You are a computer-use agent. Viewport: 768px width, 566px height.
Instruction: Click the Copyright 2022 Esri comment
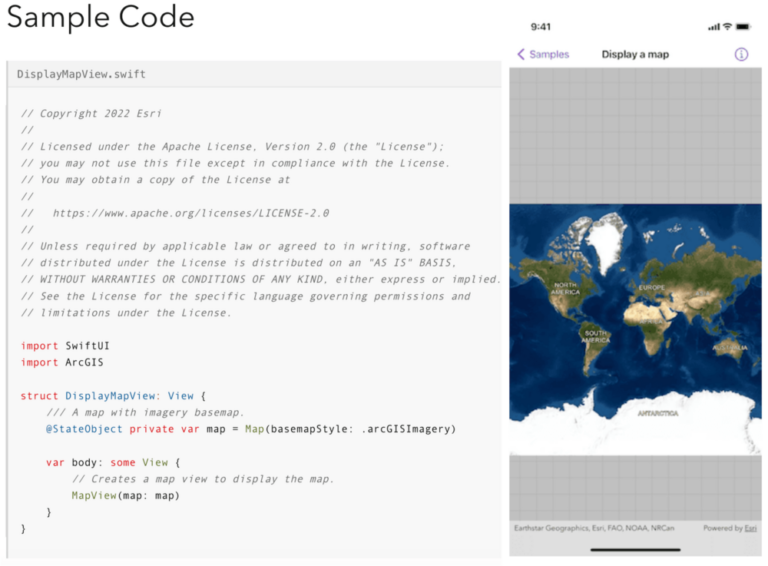click(91, 113)
